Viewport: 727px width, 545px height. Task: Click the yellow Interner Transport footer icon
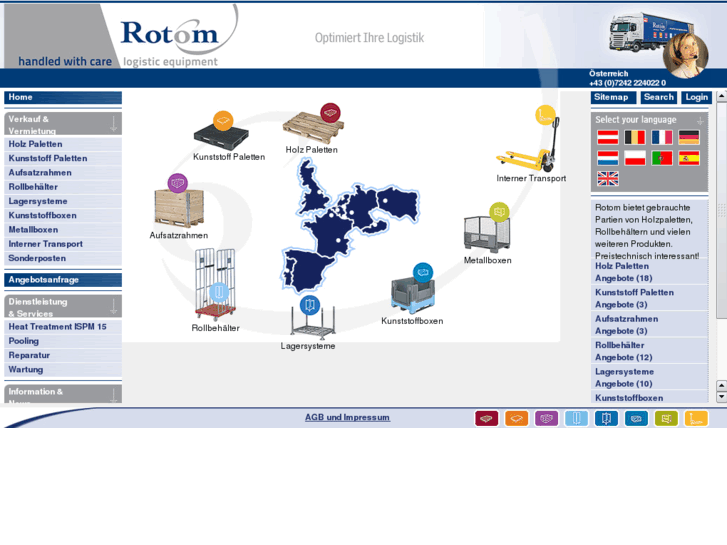coord(696,418)
